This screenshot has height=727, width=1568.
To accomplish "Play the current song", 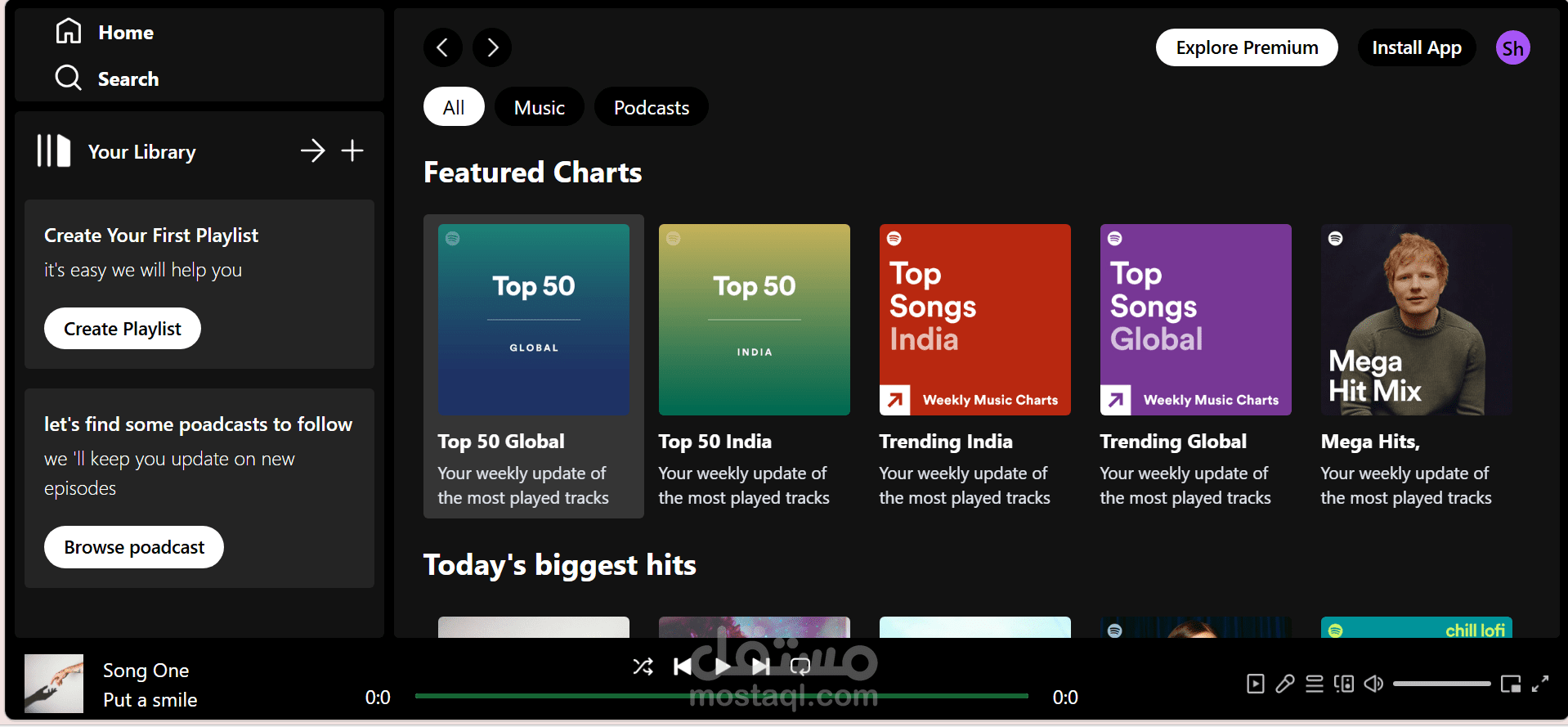I will [x=722, y=666].
